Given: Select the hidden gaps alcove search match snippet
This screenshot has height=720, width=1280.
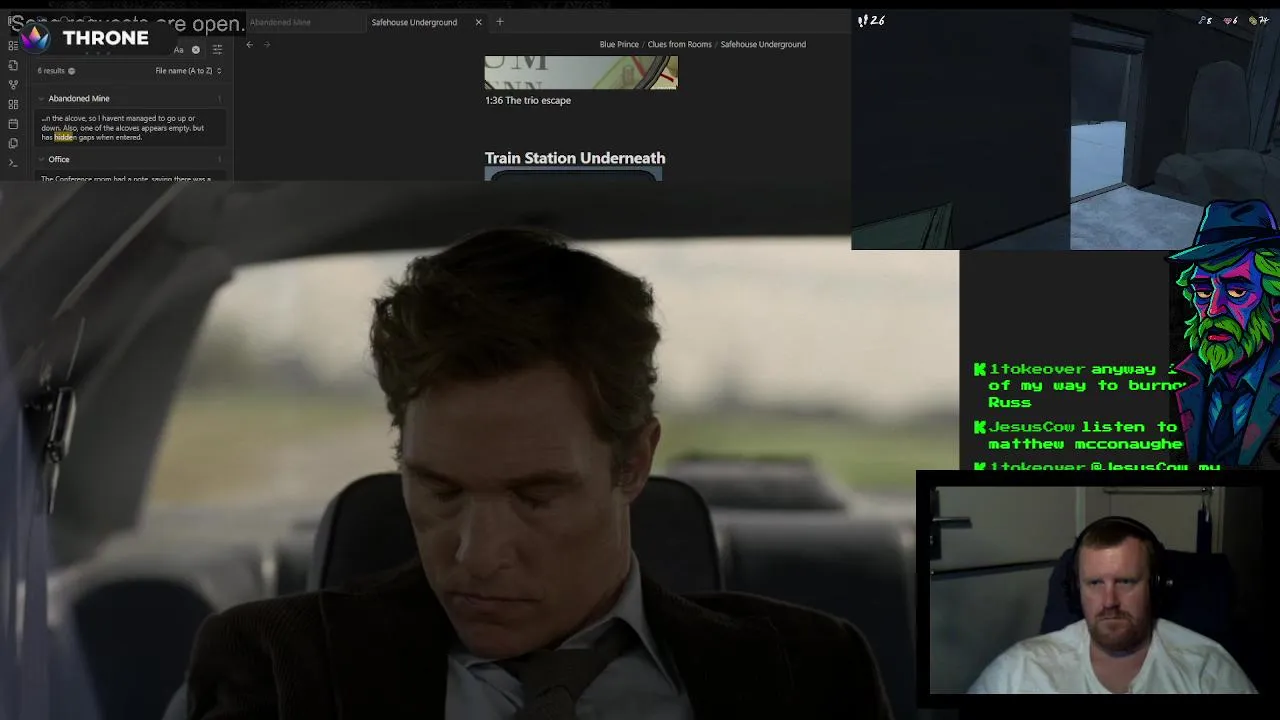Looking at the screenshot, I should (x=129, y=128).
